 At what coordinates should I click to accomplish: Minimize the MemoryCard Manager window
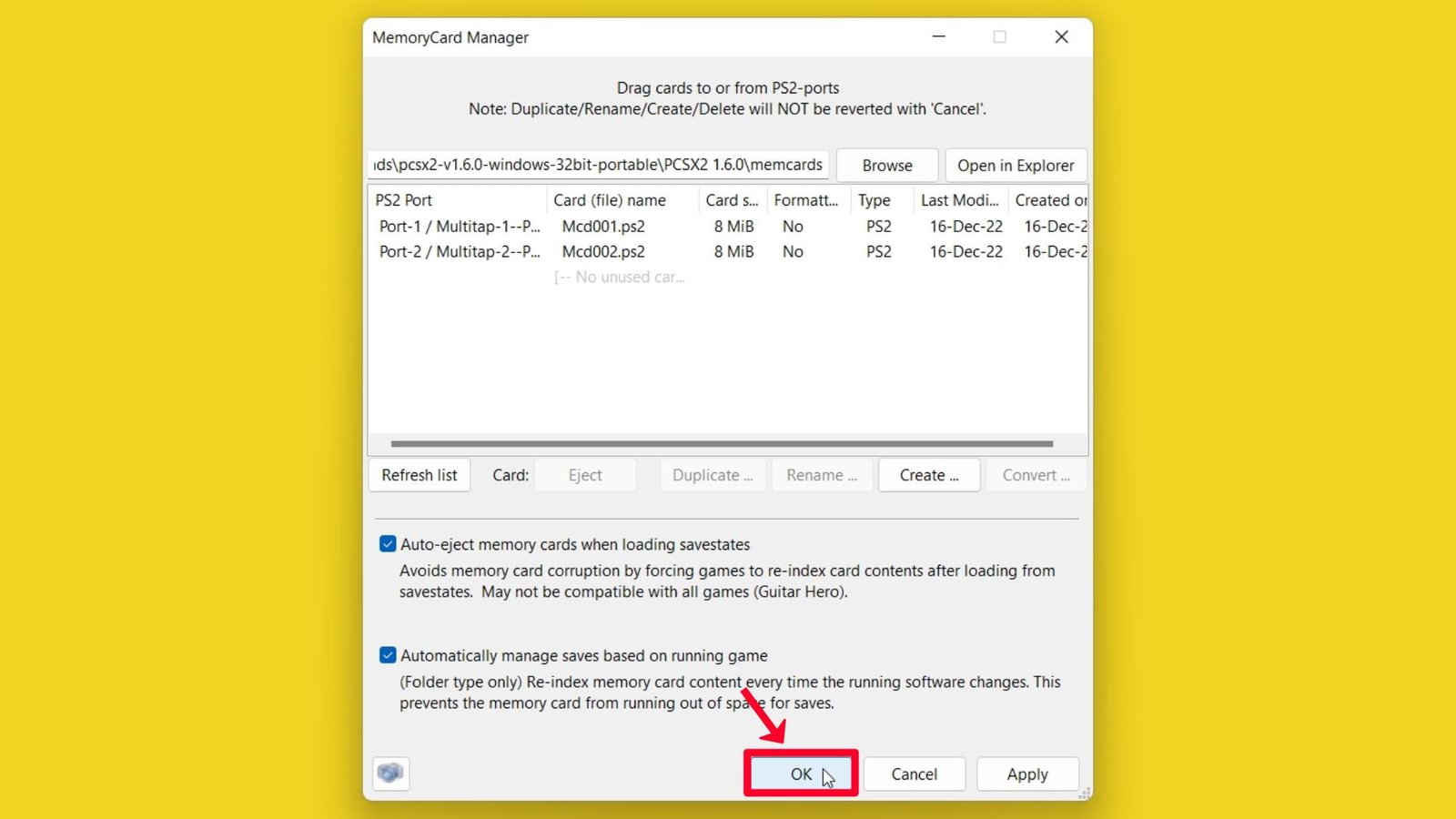pos(939,37)
